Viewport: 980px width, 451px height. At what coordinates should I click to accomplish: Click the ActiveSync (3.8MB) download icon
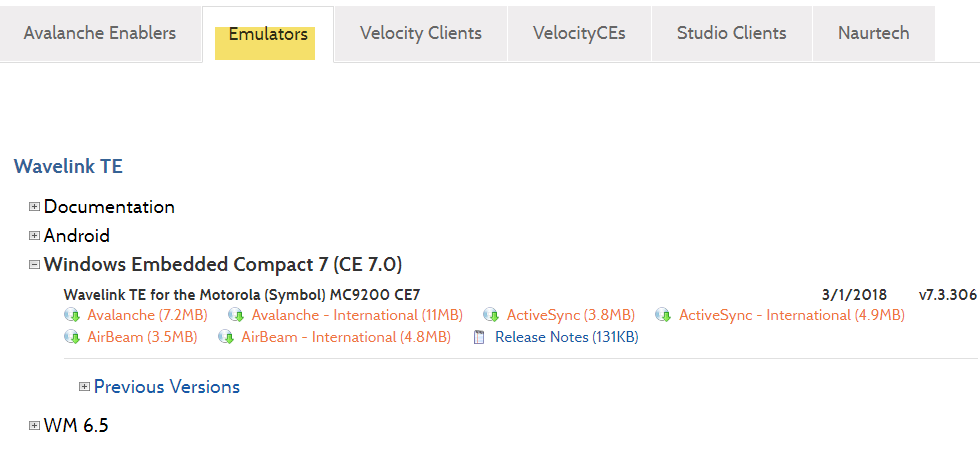(x=491, y=315)
